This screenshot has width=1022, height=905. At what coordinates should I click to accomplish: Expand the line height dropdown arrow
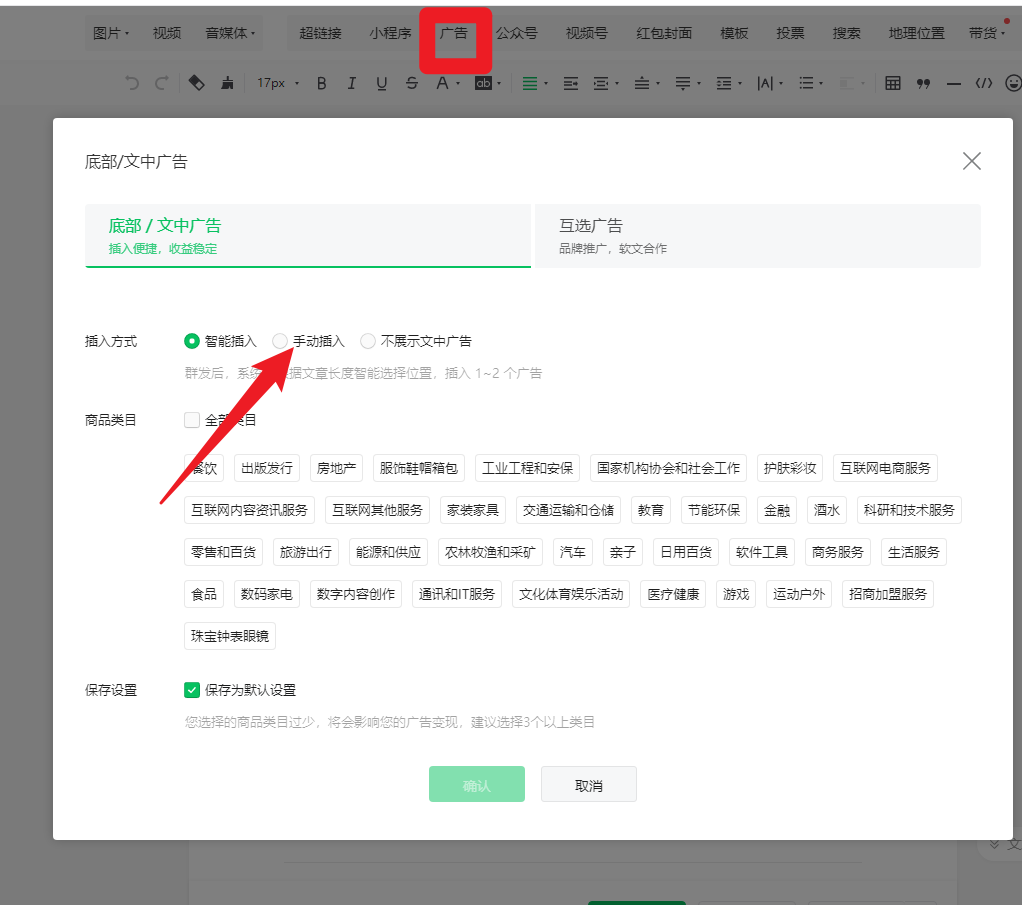(740, 83)
